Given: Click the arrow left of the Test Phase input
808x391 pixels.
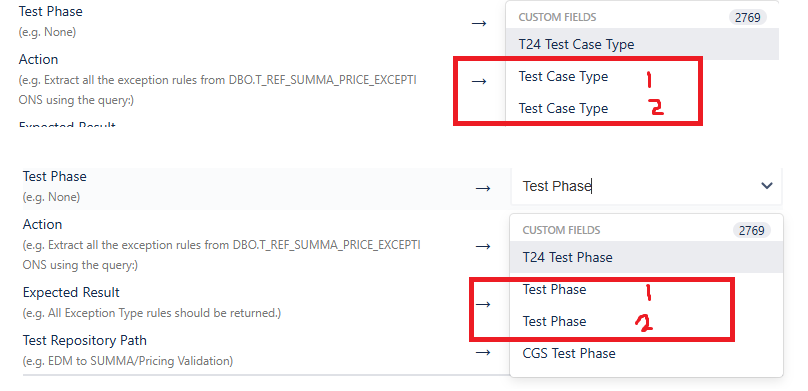Looking at the screenshot, I should click(x=483, y=188).
